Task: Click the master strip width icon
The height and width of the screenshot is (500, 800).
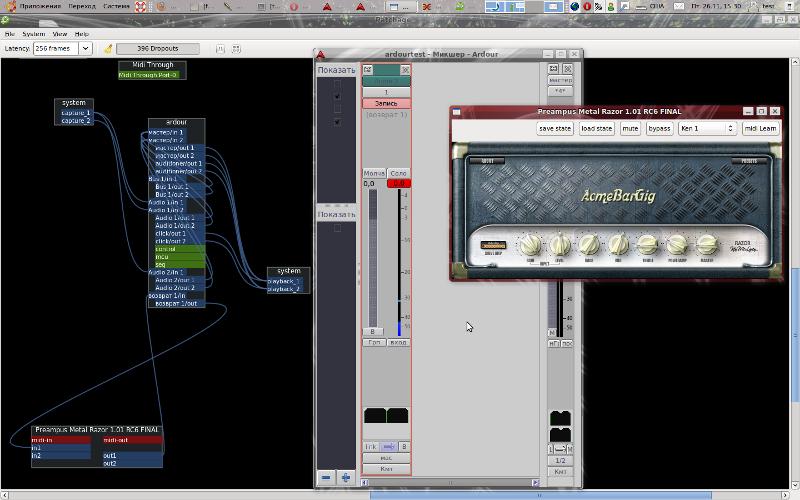Action: [554, 68]
